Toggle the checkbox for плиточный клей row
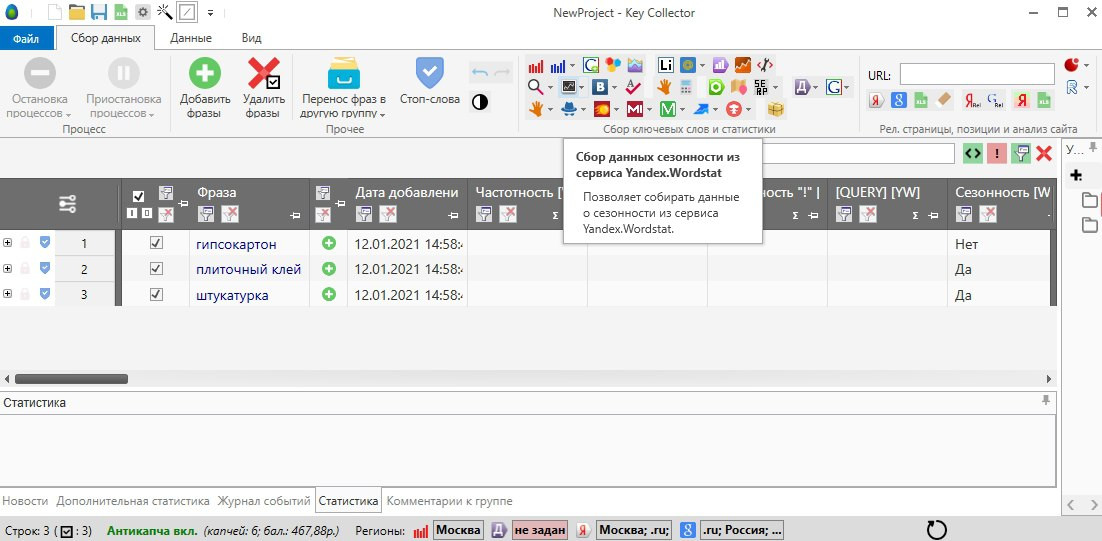Screen dimensions: 1102x541 pos(156,269)
